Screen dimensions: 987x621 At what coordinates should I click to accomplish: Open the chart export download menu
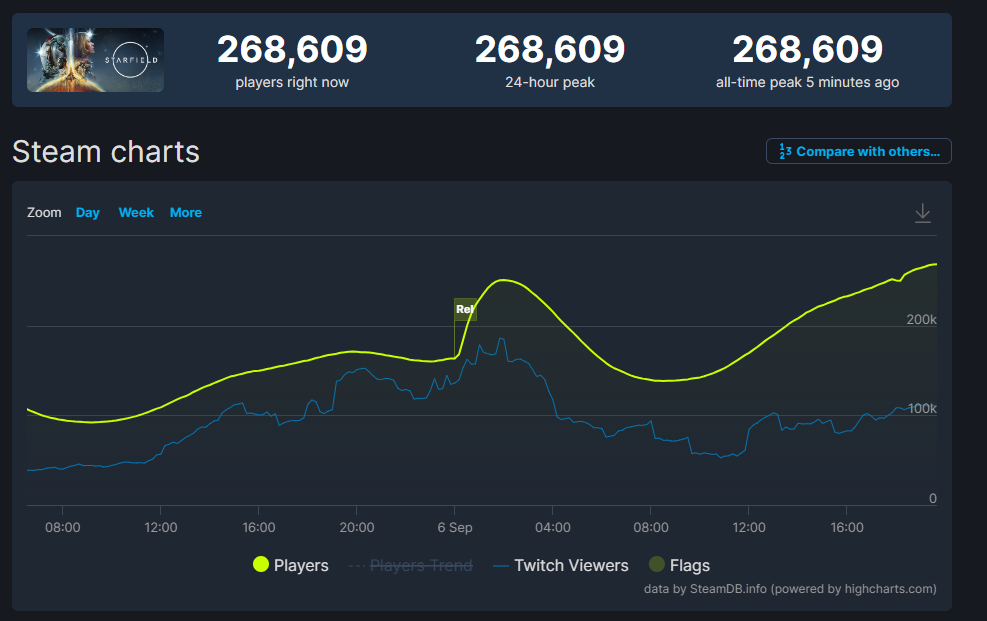(x=922, y=213)
